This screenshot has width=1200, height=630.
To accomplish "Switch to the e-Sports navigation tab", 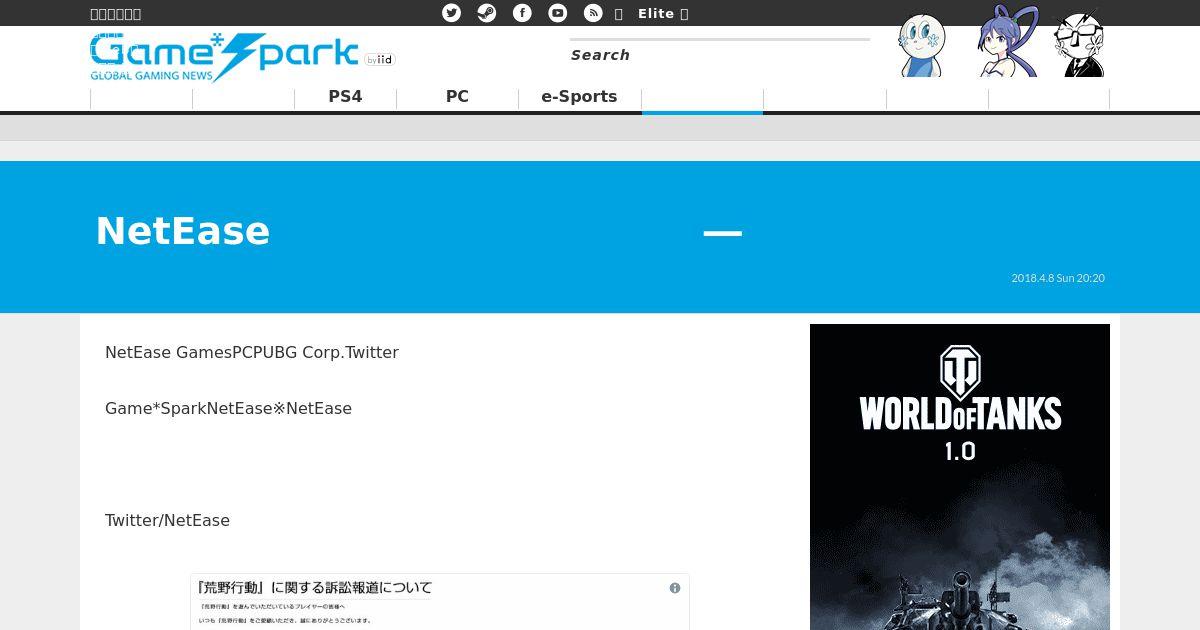I will [x=579, y=97].
